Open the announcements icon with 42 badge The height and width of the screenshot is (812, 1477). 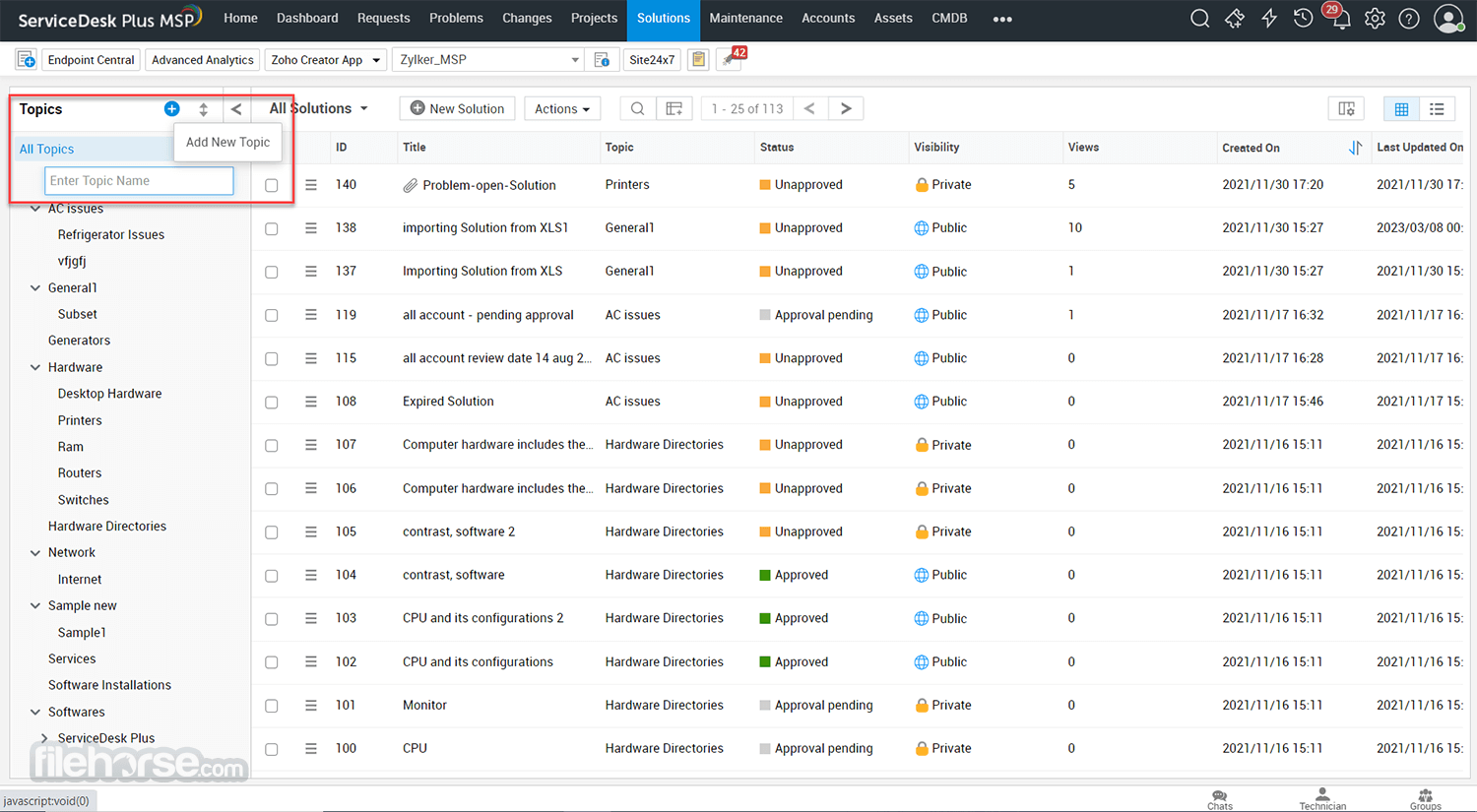pos(731,58)
